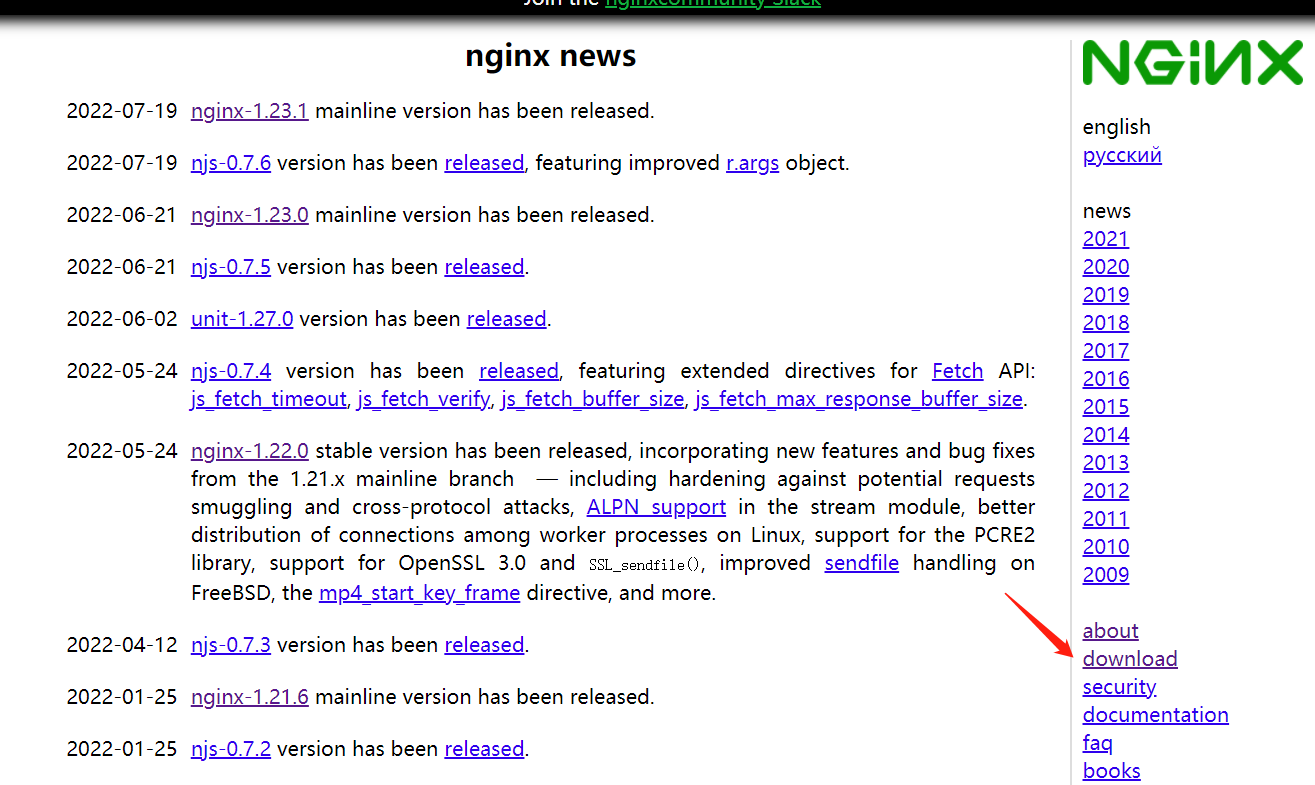Image resolution: width=1315 pixels, height=785 pixels.
Task: Open the njs-0.7.3 version link
Action: 231,645
